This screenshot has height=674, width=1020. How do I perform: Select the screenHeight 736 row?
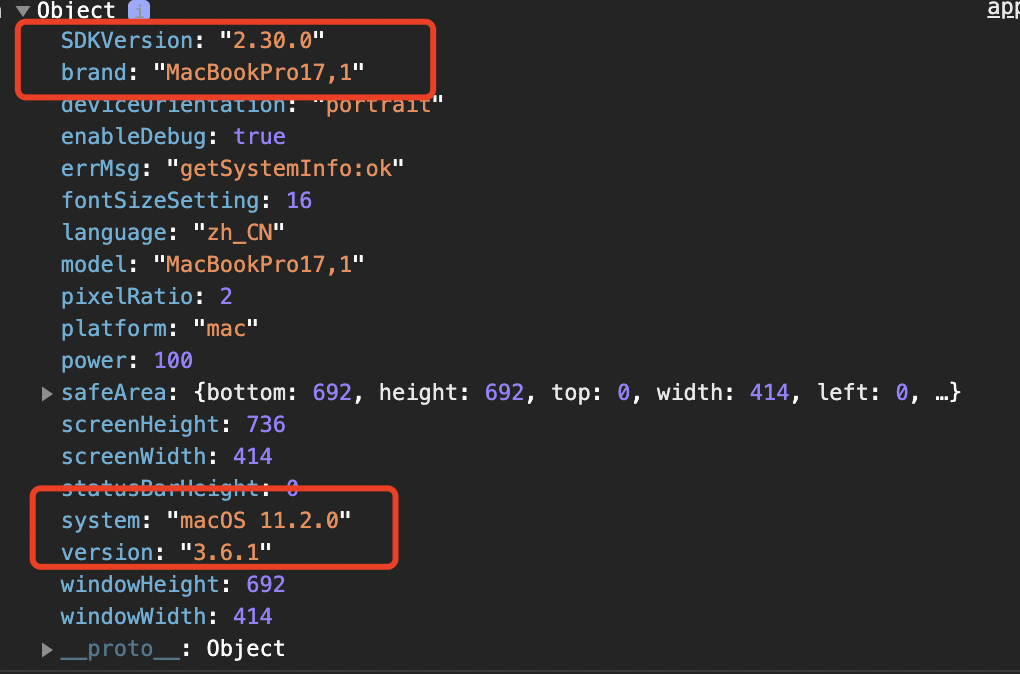pos(173,424)
